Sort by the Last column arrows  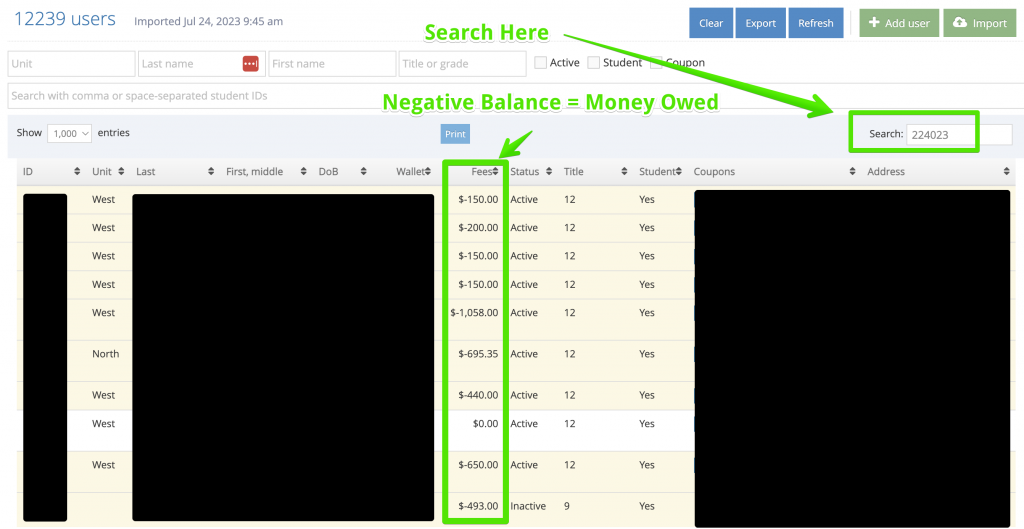[211, 172]
